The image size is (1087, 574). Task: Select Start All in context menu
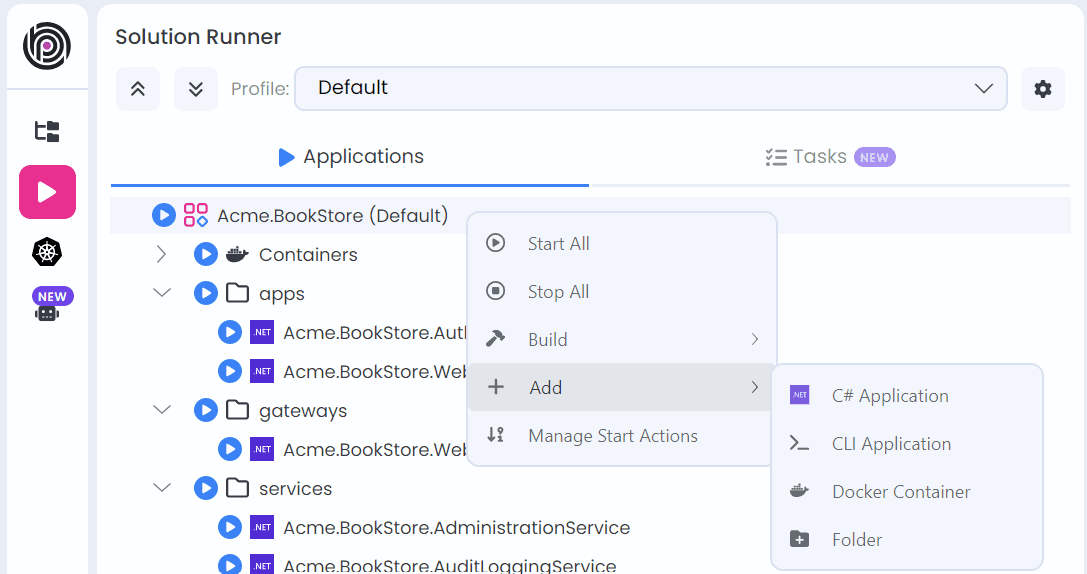click(558, 244)
